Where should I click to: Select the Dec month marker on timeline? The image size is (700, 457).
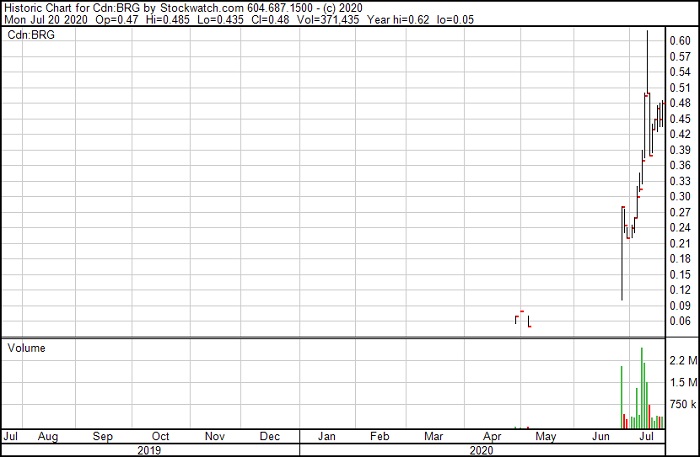[269, 437]
